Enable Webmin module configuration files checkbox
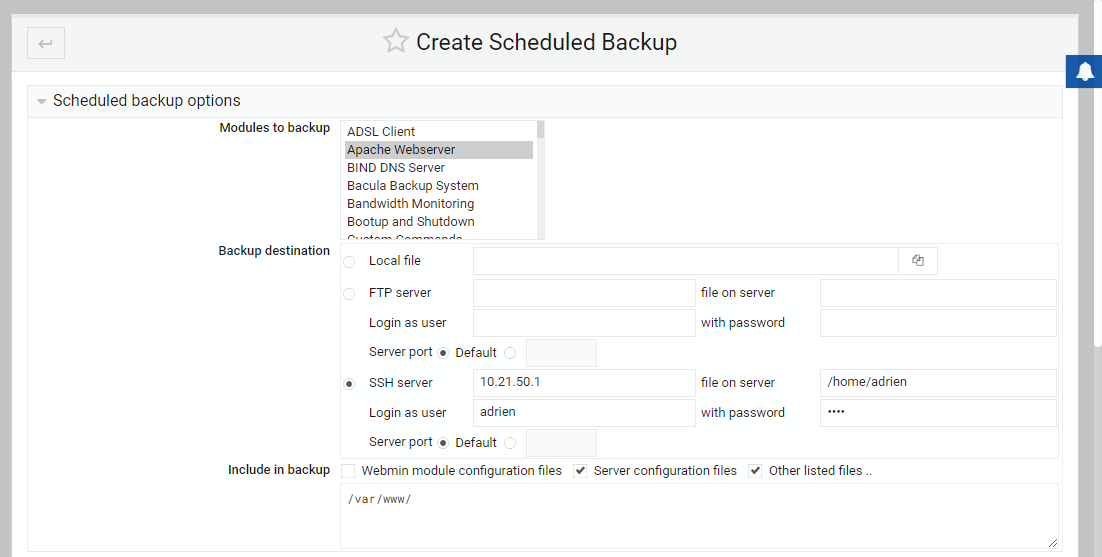 pos(348,471)
